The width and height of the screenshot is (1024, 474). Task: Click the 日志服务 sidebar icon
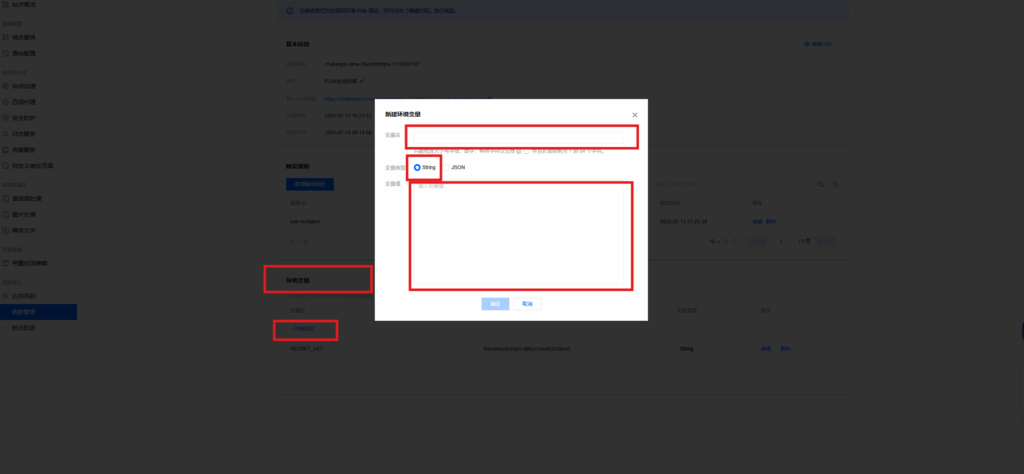5,133
